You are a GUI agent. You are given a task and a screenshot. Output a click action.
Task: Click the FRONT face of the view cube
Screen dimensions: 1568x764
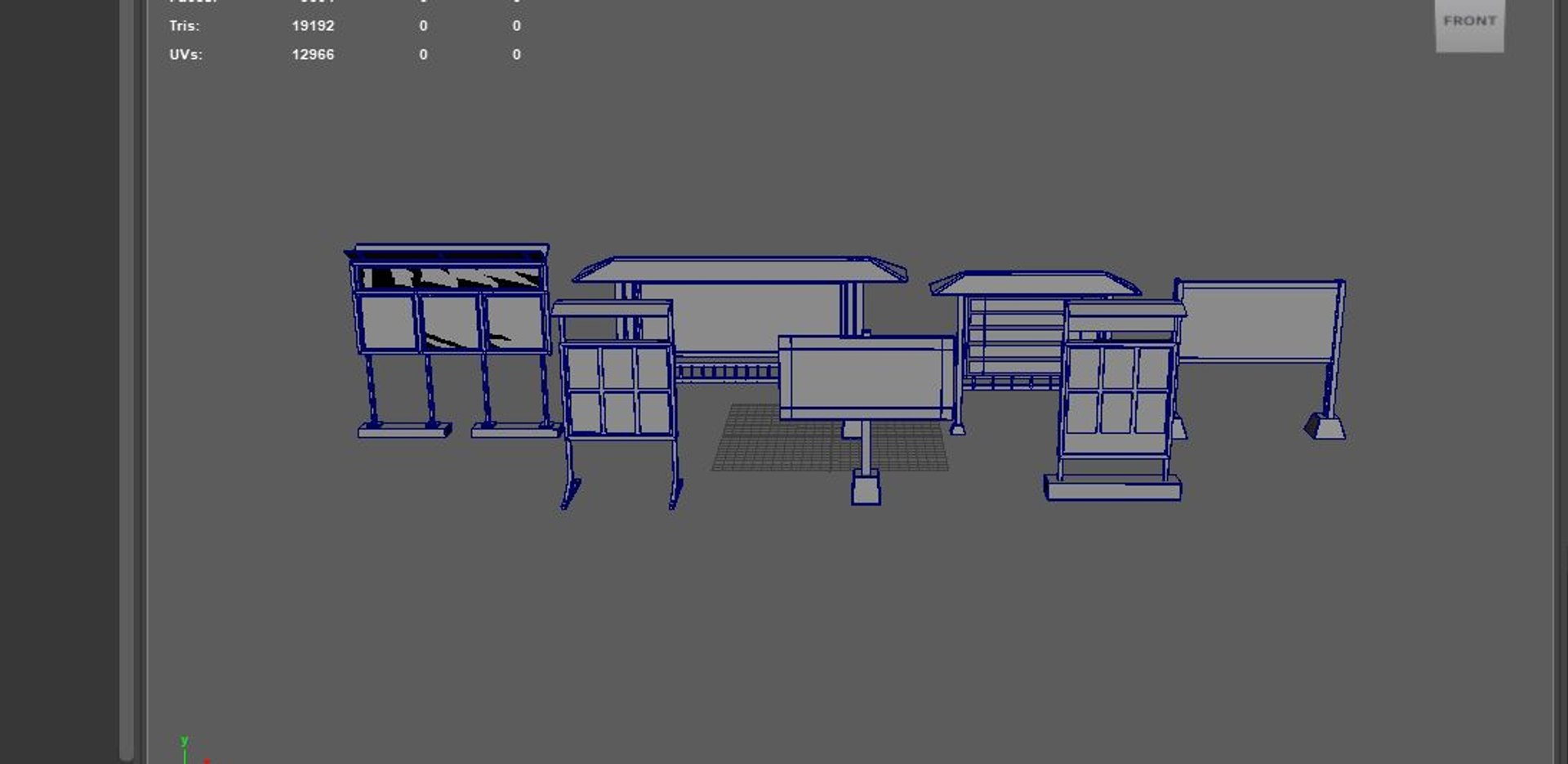pos(1469,25)
